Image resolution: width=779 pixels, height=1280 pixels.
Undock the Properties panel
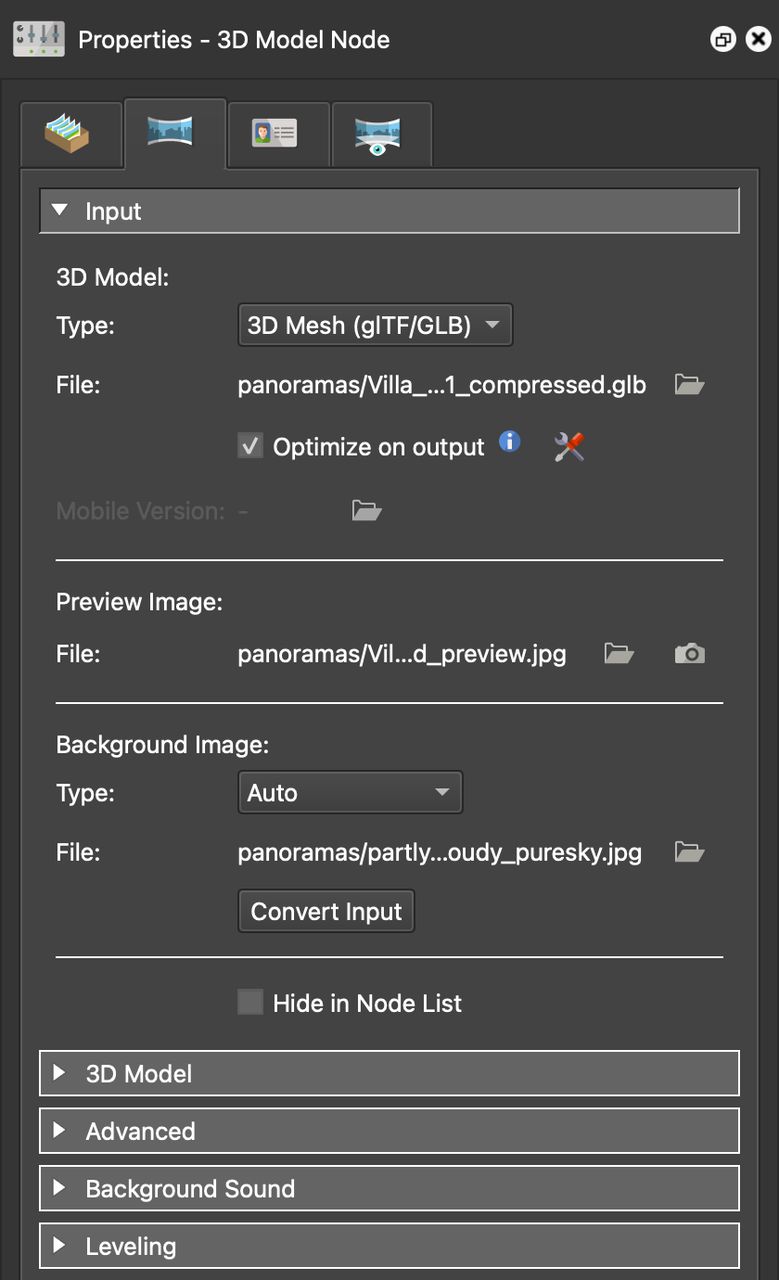coord(723,40)
